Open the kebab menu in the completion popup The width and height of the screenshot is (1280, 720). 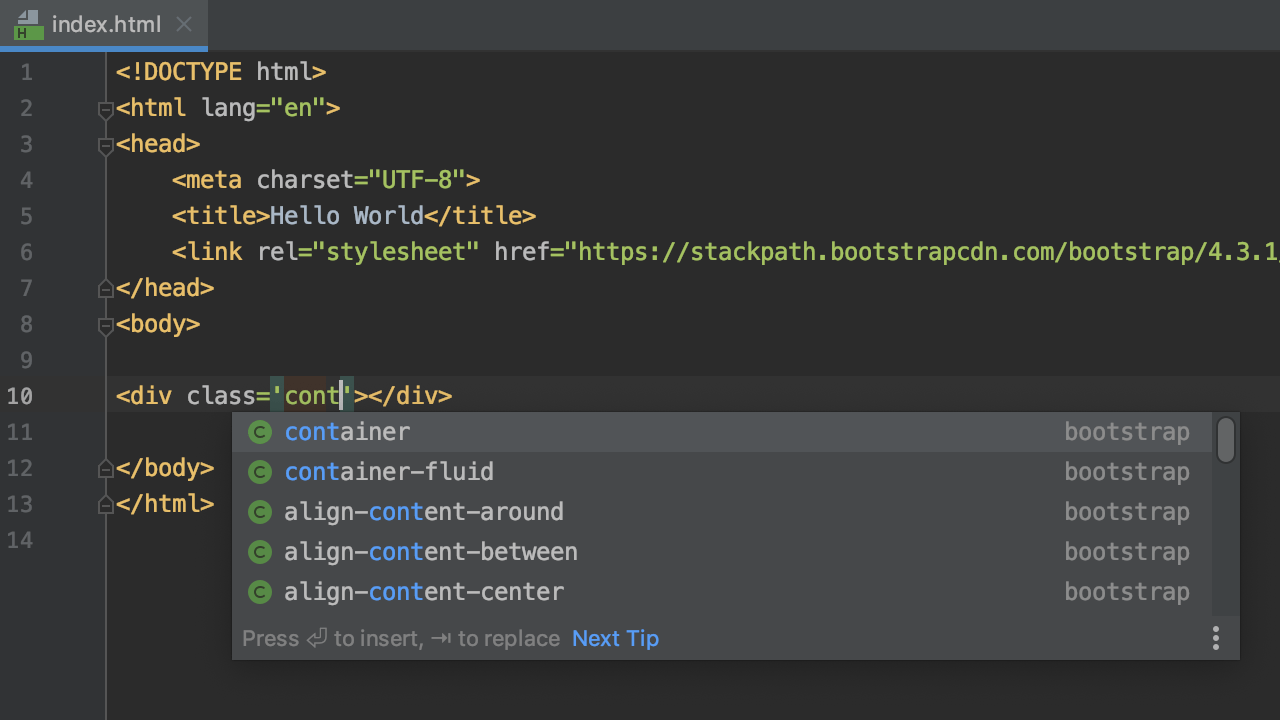(x=1216, y=637)
